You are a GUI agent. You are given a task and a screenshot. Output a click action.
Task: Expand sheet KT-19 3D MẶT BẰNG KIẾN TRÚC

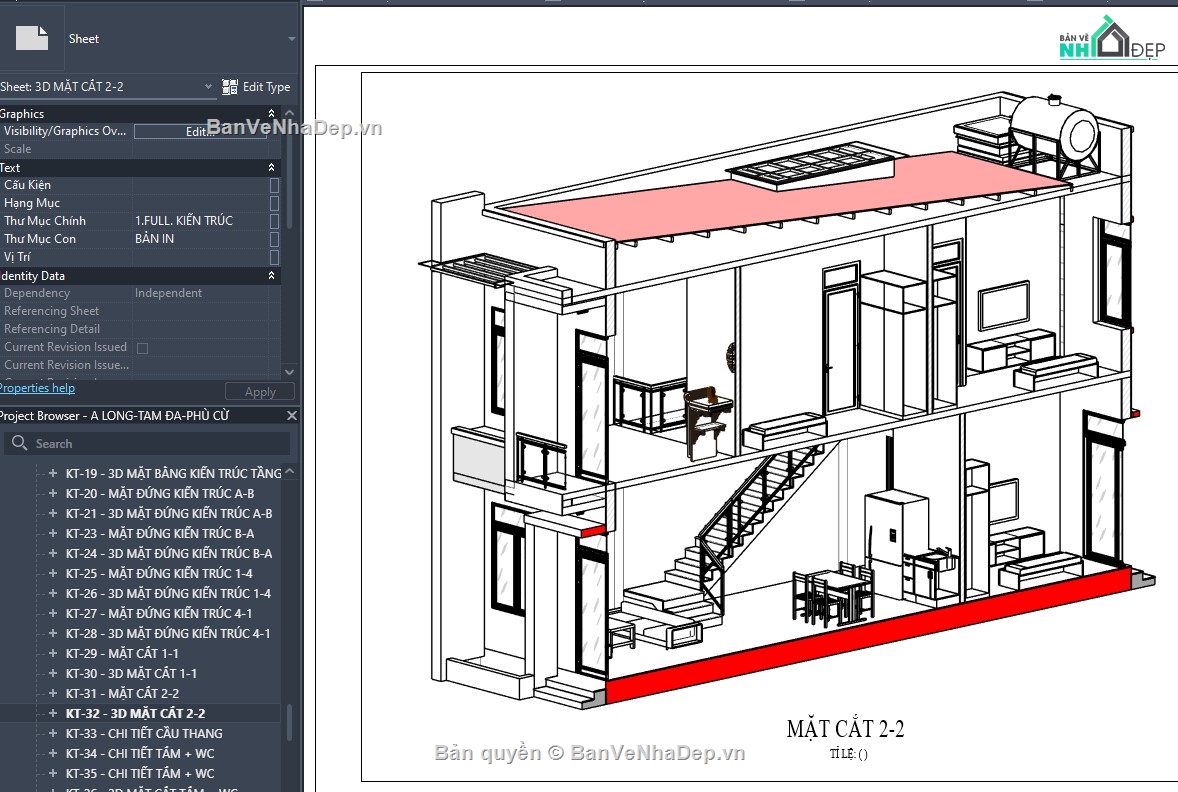coord(53,473)
